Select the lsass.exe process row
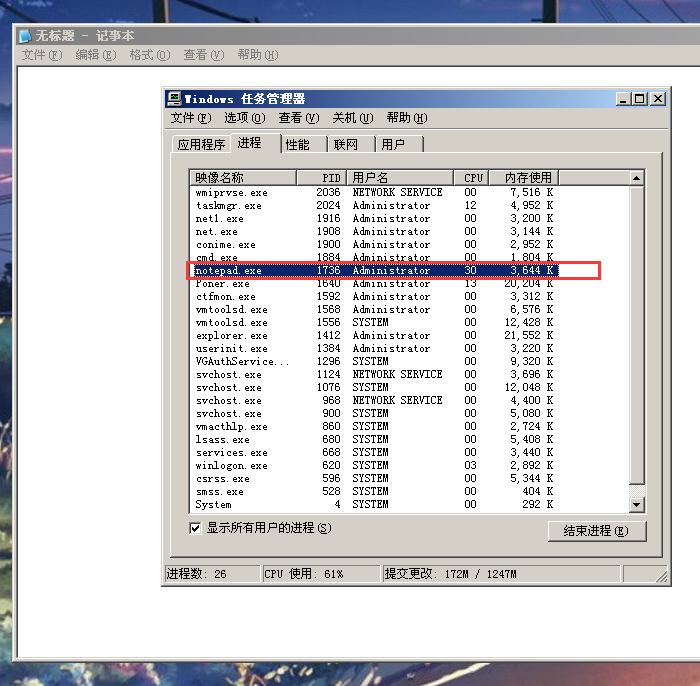Viewport: 700px width, 686px height. pyautogui.click(x=375, y=440)
